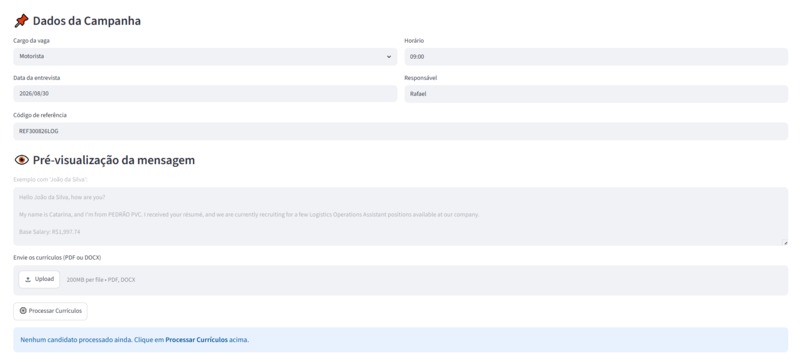
Task: Click the circle icon in the Processar Currículos button
Action: click(x=23, y=311)
